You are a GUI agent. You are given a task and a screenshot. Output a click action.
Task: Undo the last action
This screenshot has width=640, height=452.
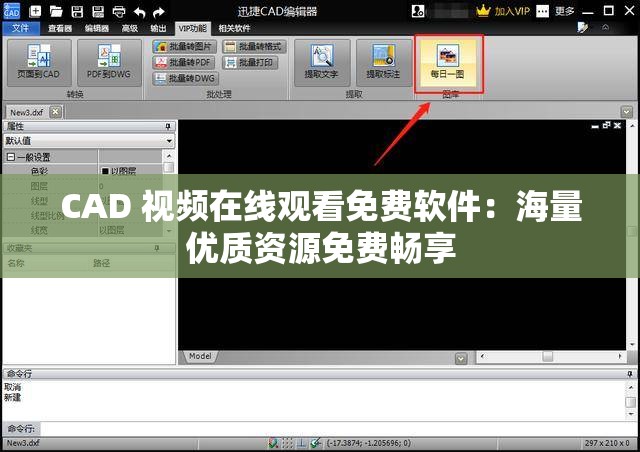coord(139,12)
